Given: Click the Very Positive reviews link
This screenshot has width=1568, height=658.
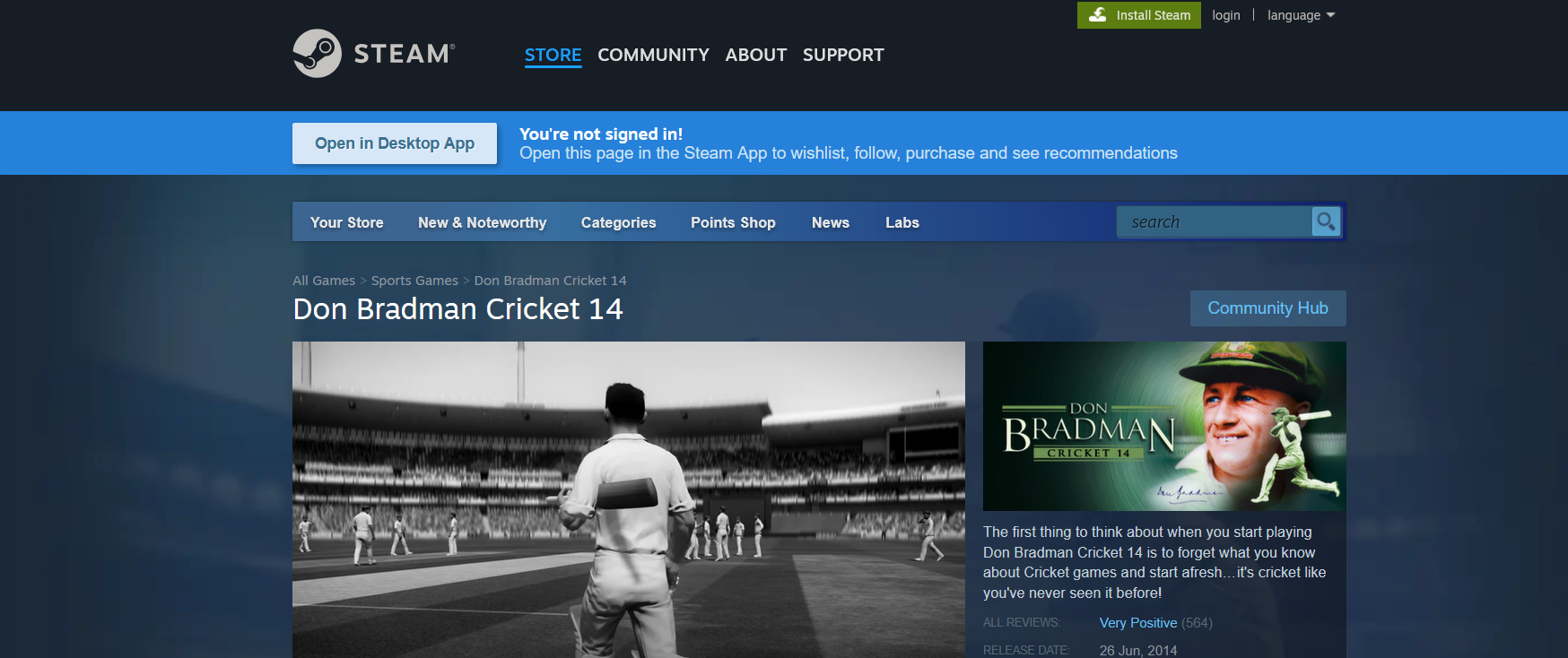Looking at the screenshot, I should pos(1138,623).
